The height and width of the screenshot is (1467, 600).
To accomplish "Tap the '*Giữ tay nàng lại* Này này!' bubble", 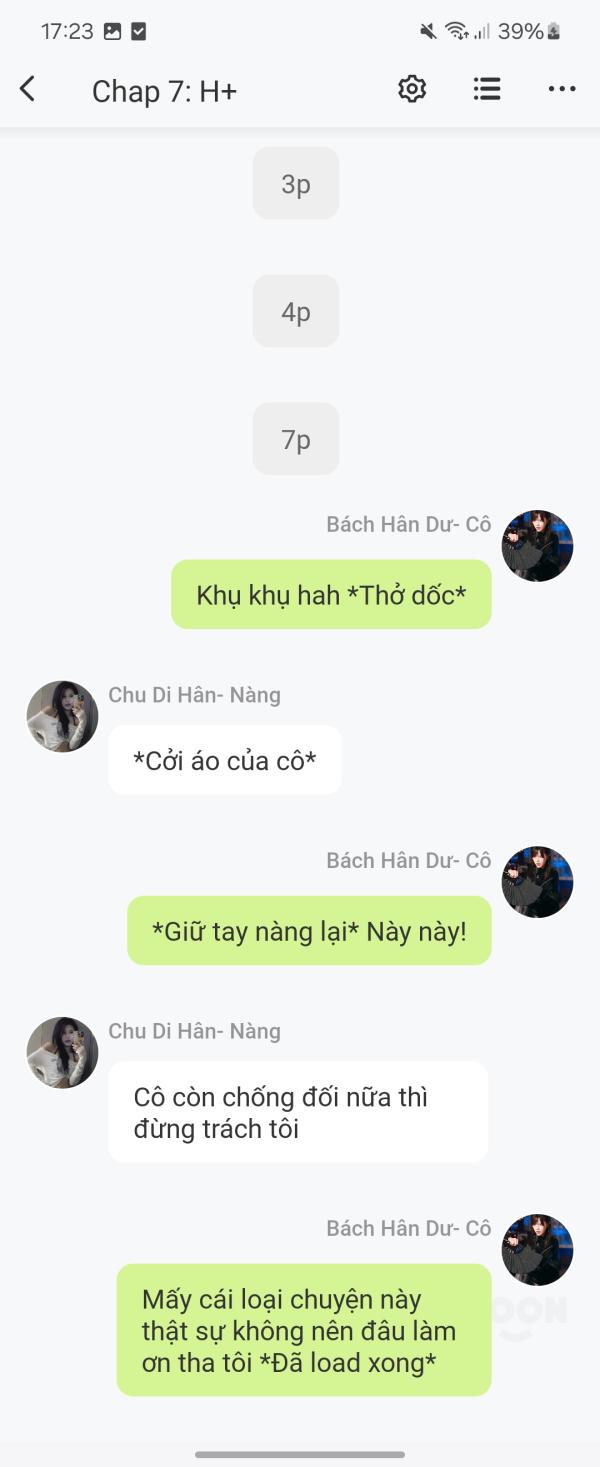I will (309, 930).
